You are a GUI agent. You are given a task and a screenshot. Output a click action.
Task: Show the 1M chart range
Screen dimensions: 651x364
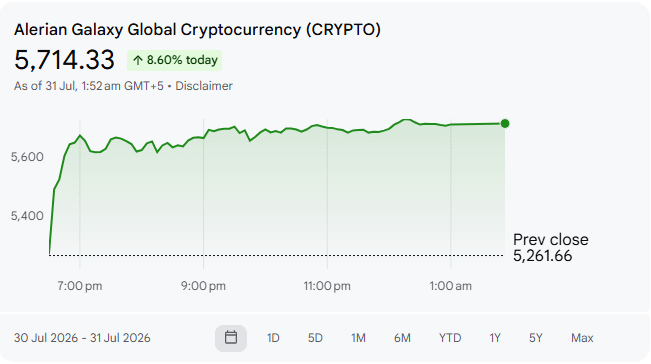click(x=358, y=338)
